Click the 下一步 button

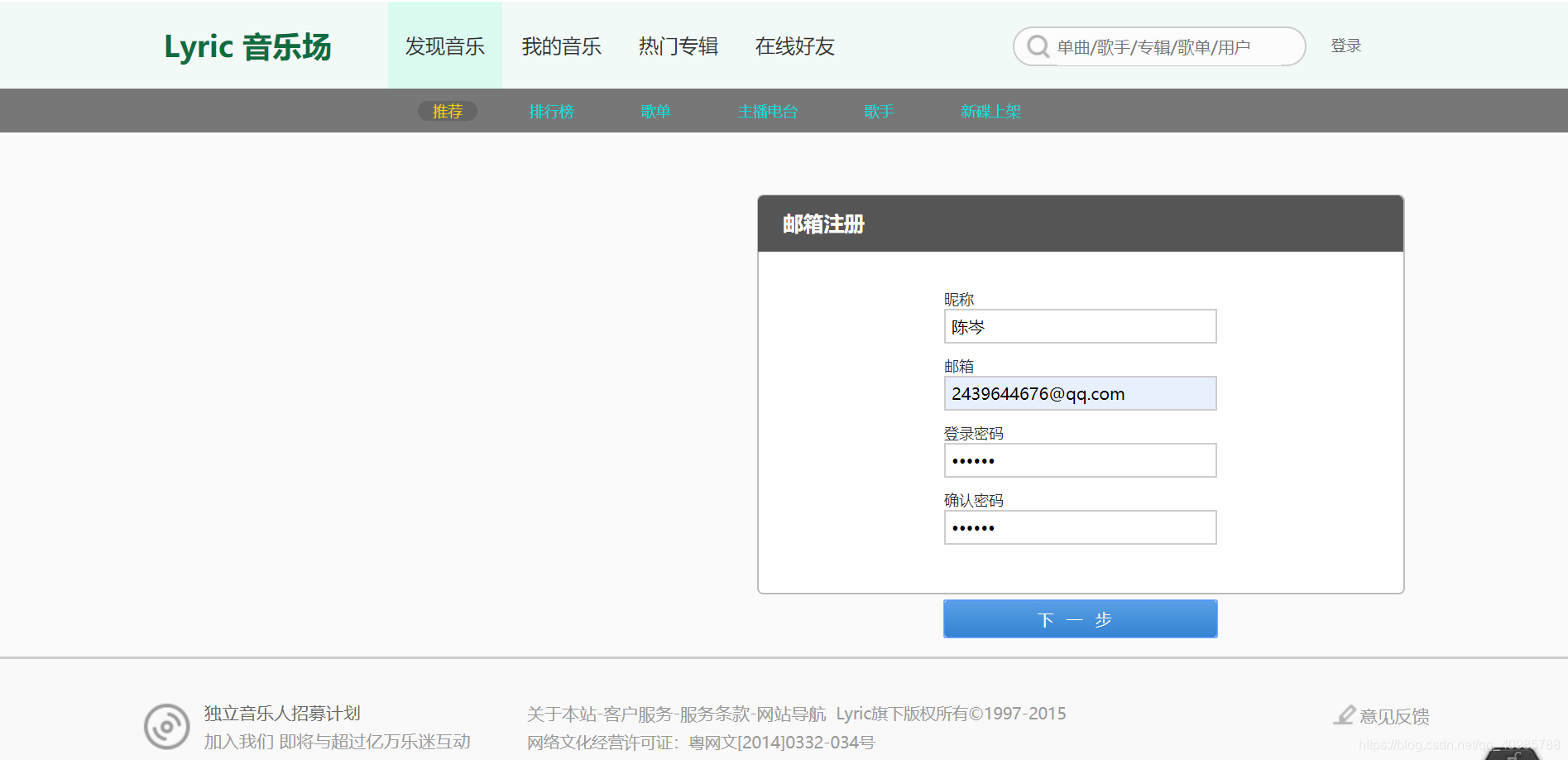[1081, 619]
